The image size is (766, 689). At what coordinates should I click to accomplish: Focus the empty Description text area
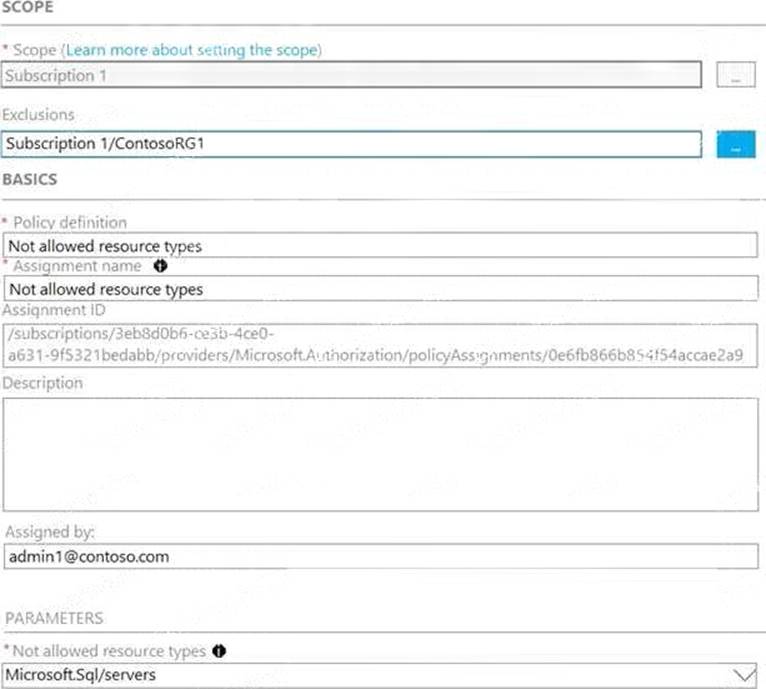[x=379, y=454]
